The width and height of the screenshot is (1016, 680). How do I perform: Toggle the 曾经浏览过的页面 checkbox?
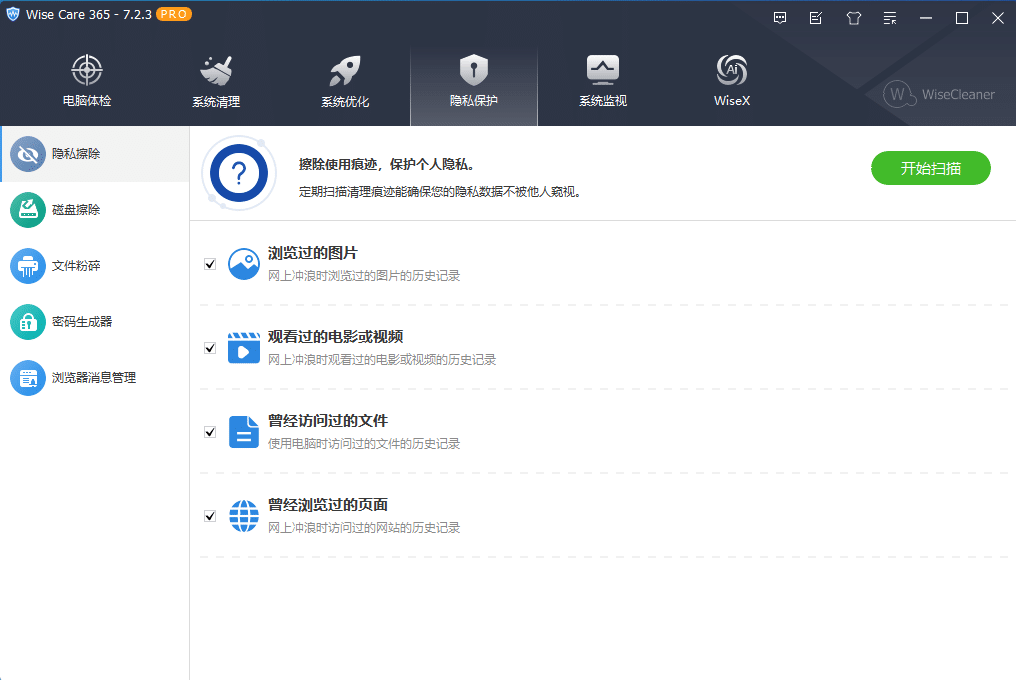click(x=210, y=516)
